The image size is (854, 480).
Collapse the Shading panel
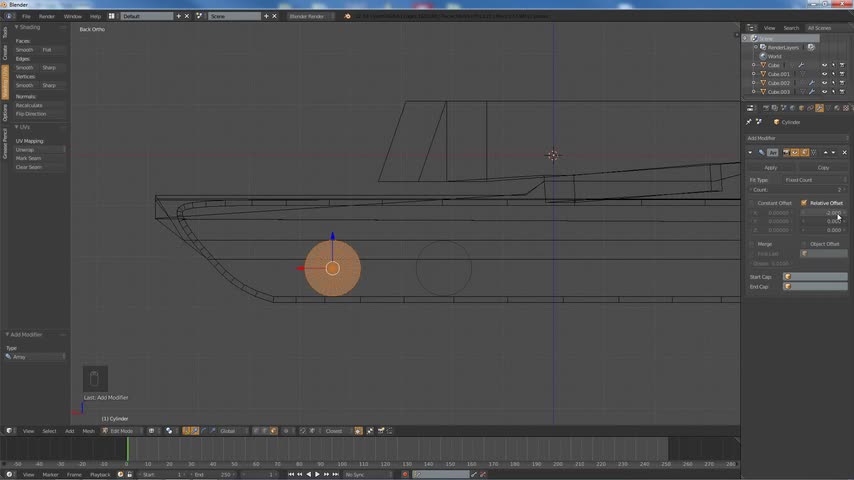tap(16, 27)
